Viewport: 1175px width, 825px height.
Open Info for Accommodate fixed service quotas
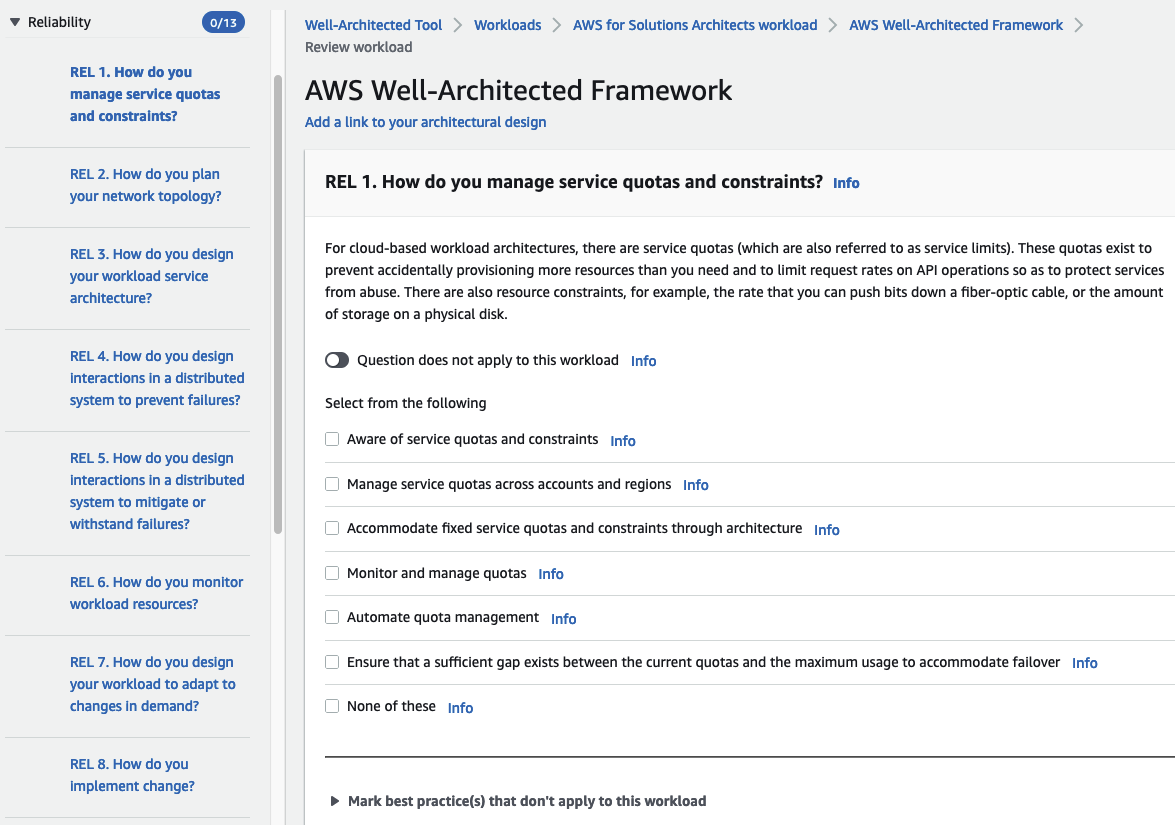(x=827, y=530)
